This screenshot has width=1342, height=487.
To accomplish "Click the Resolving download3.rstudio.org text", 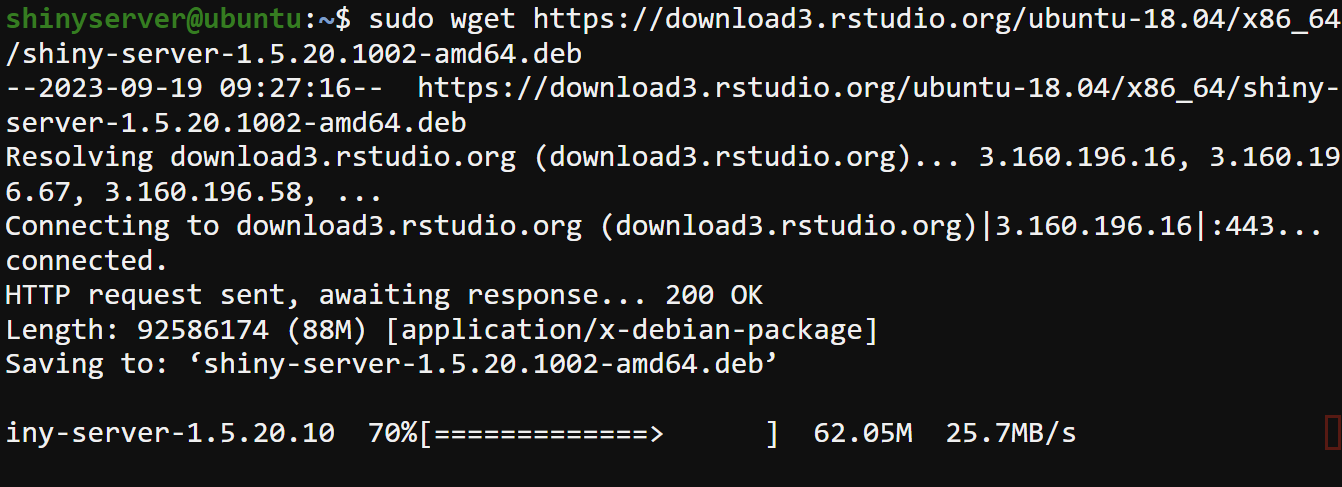I will coord(260,157).
